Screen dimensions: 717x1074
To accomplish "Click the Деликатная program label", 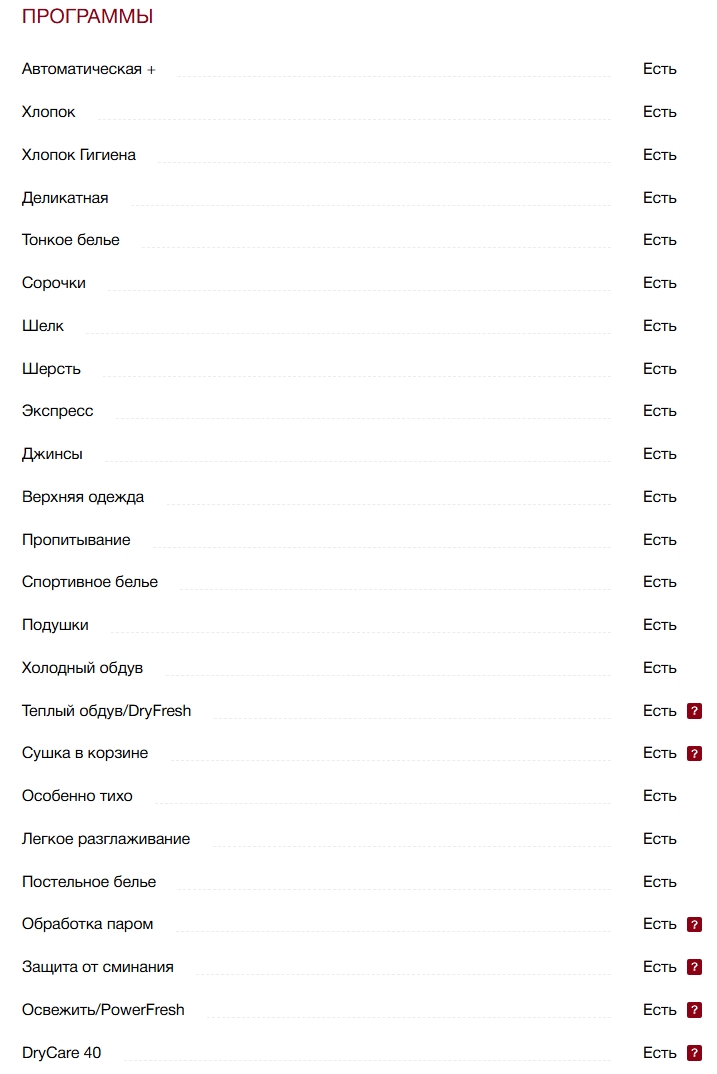I will point(65,198).
